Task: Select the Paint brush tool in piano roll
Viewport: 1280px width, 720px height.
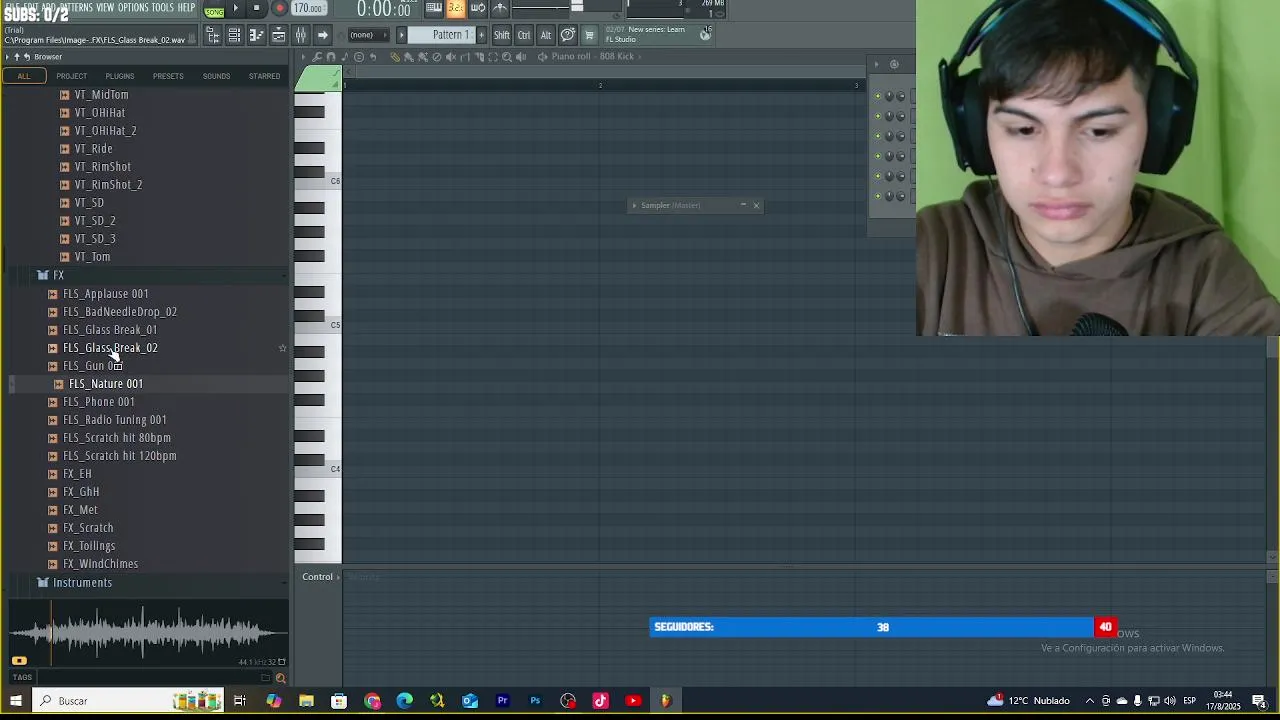Action: (409, 57)
